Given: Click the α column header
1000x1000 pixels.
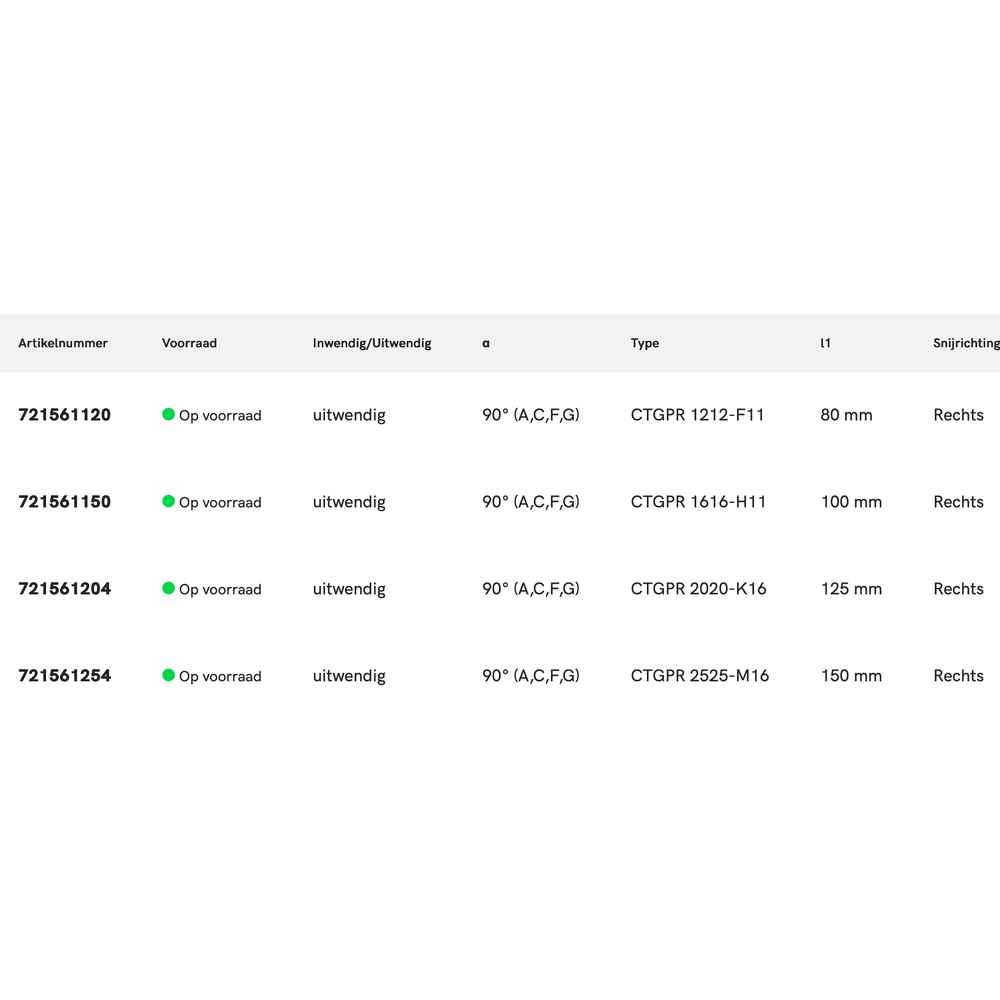Looking at the screenshot, I should (x=486, y=343).
